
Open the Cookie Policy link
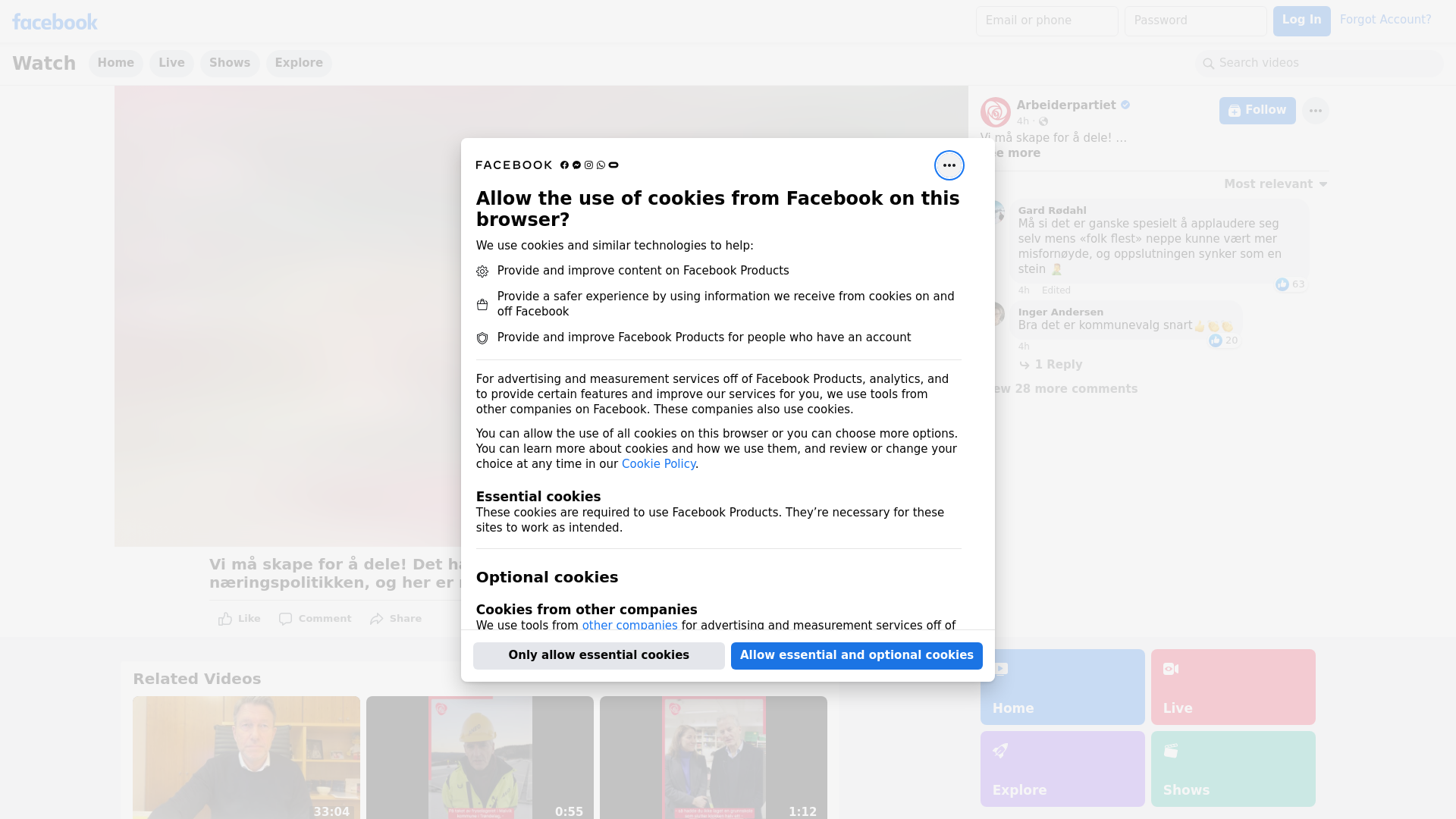(x=658, y=464)
